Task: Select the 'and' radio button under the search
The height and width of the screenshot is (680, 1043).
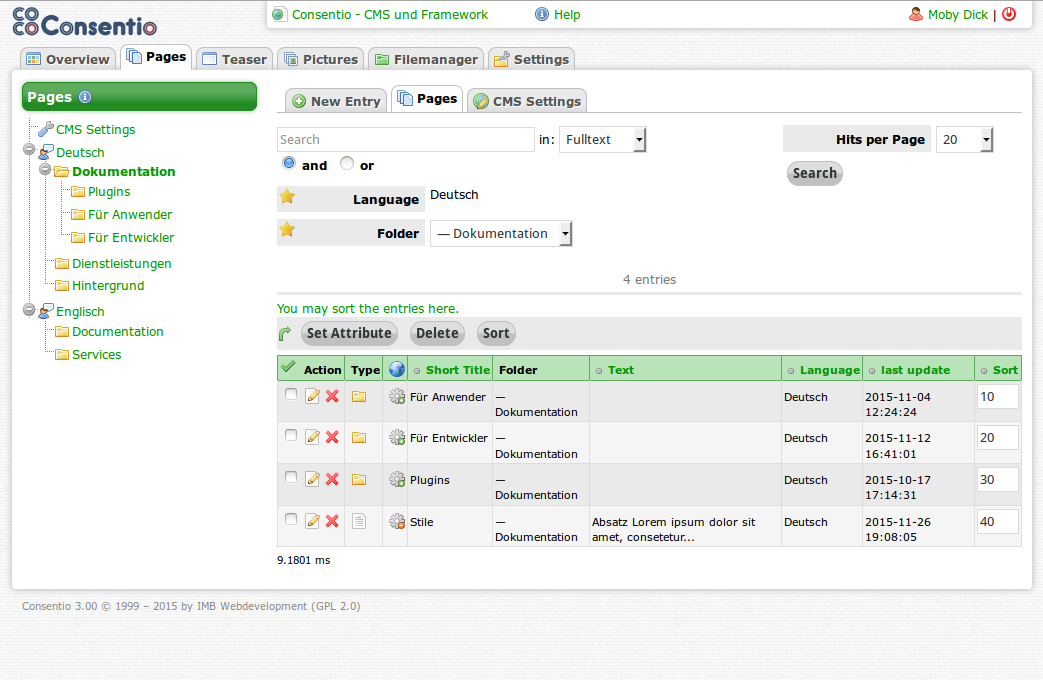Action: click(x=288, y=162)
